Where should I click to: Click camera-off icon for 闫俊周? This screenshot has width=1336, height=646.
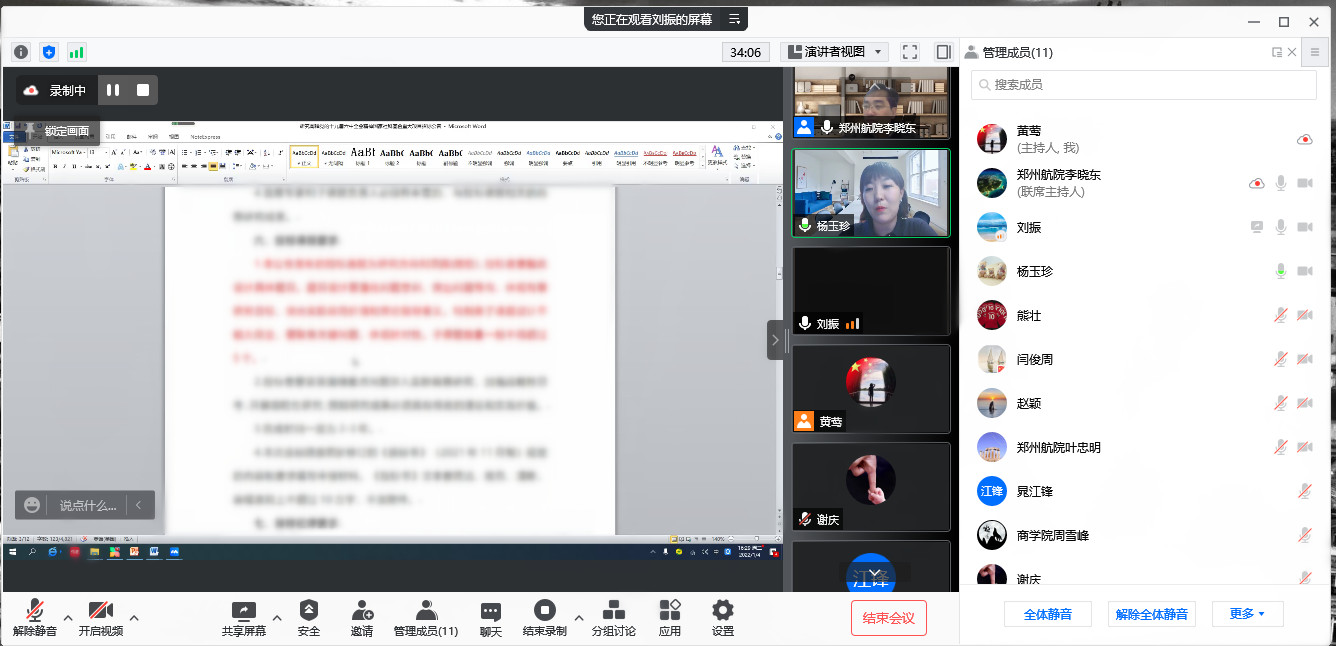(1304, 359)
